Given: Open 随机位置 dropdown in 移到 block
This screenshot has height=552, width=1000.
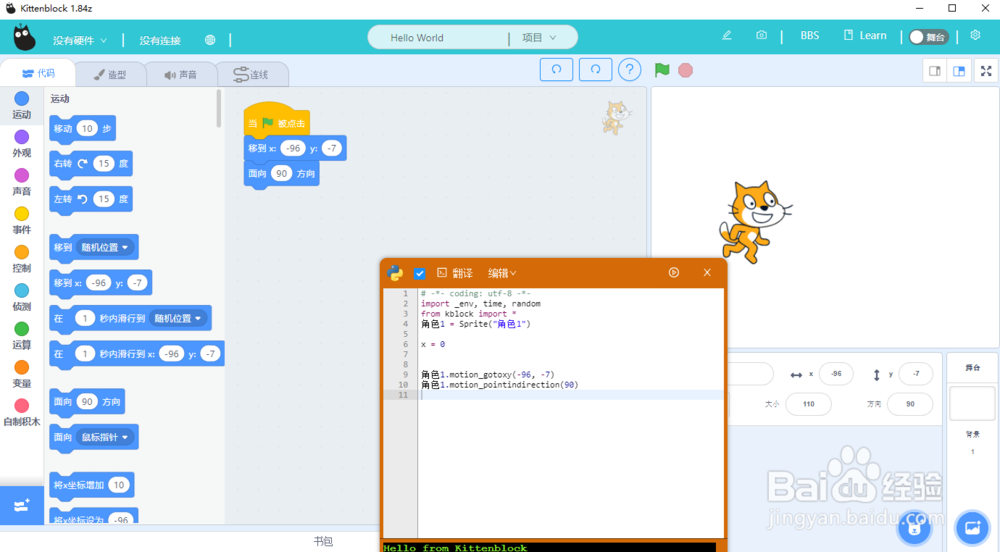Looking at the screenshot, I should coord(105,247).
